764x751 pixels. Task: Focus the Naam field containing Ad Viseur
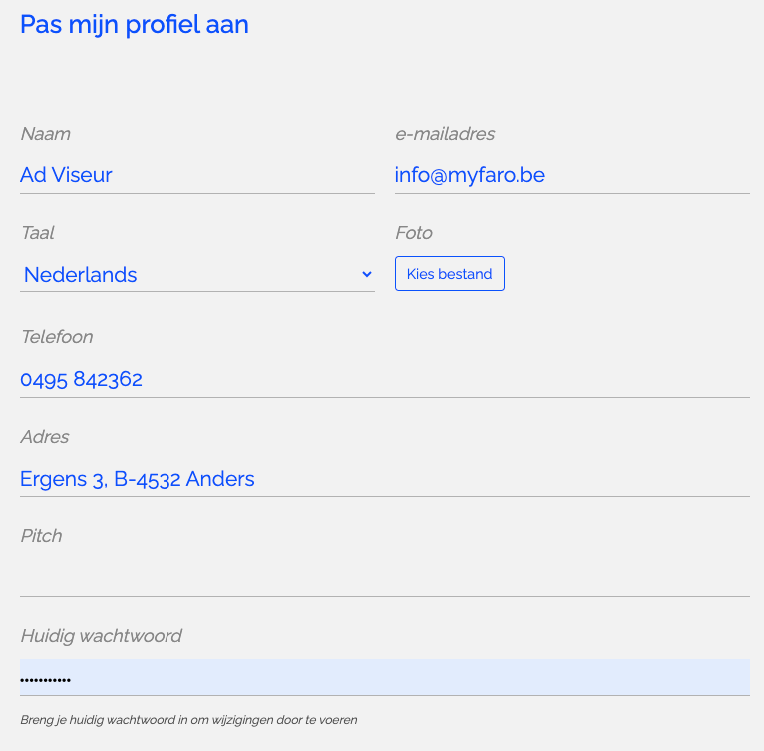197,175
